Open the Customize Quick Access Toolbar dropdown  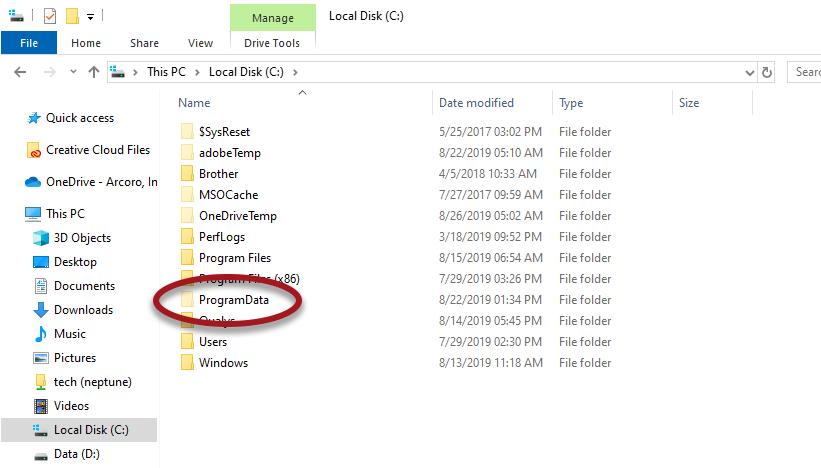(x=90, y=17)
